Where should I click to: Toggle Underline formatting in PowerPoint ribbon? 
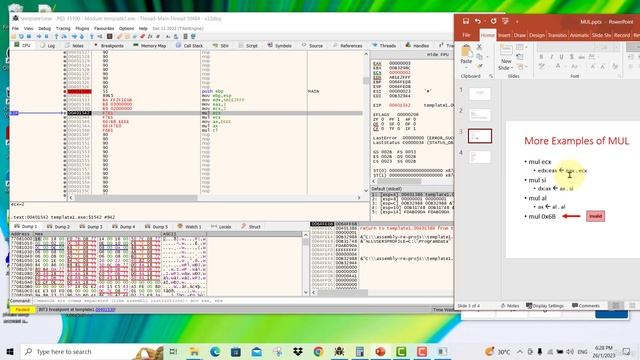coord(561,57)
